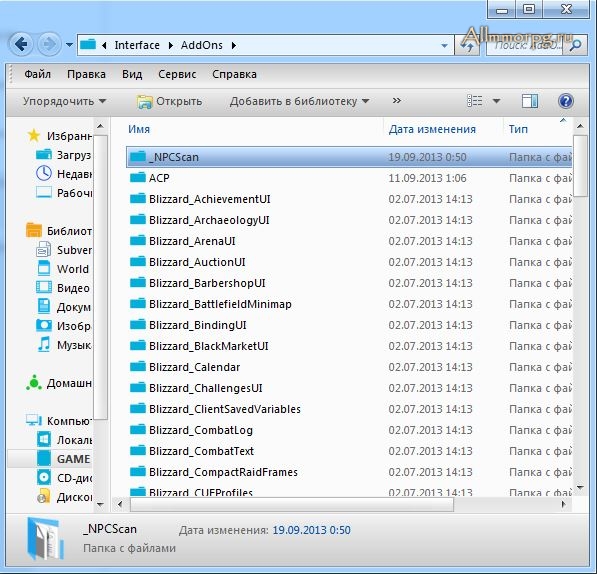
Task: Expand the arrow after AddOns in path
Action: click(234, 46)
